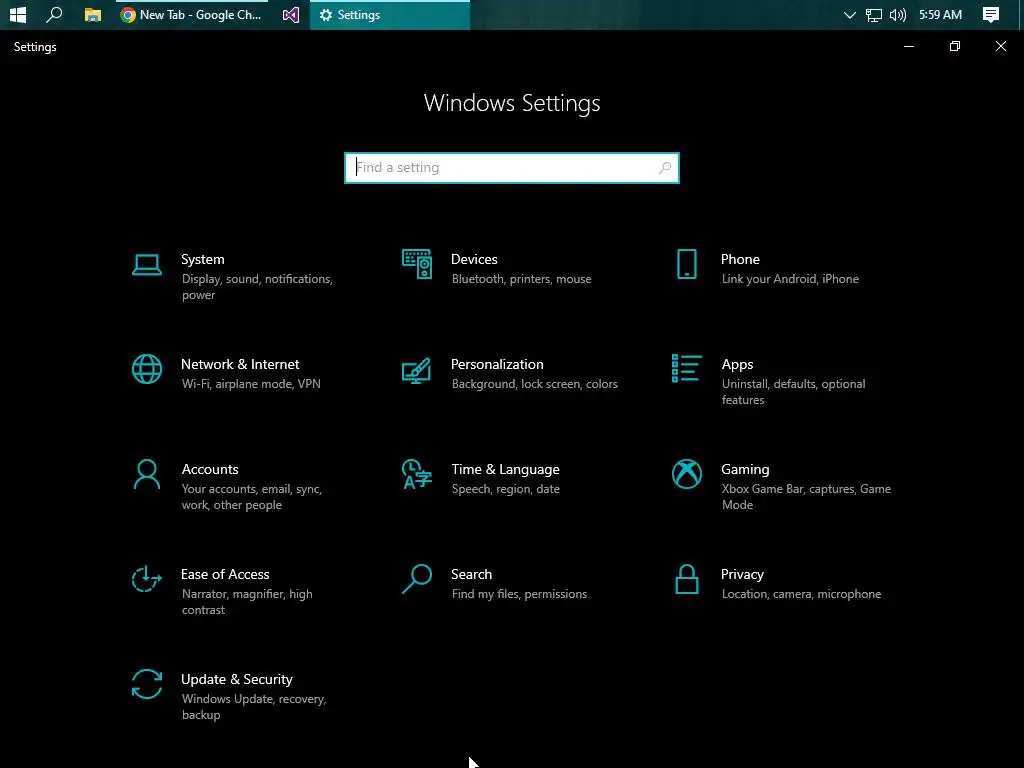Click 'Find my files, permissions' description
The image size is (1024, 768).
pyautogui.click(x=519, y=594)
